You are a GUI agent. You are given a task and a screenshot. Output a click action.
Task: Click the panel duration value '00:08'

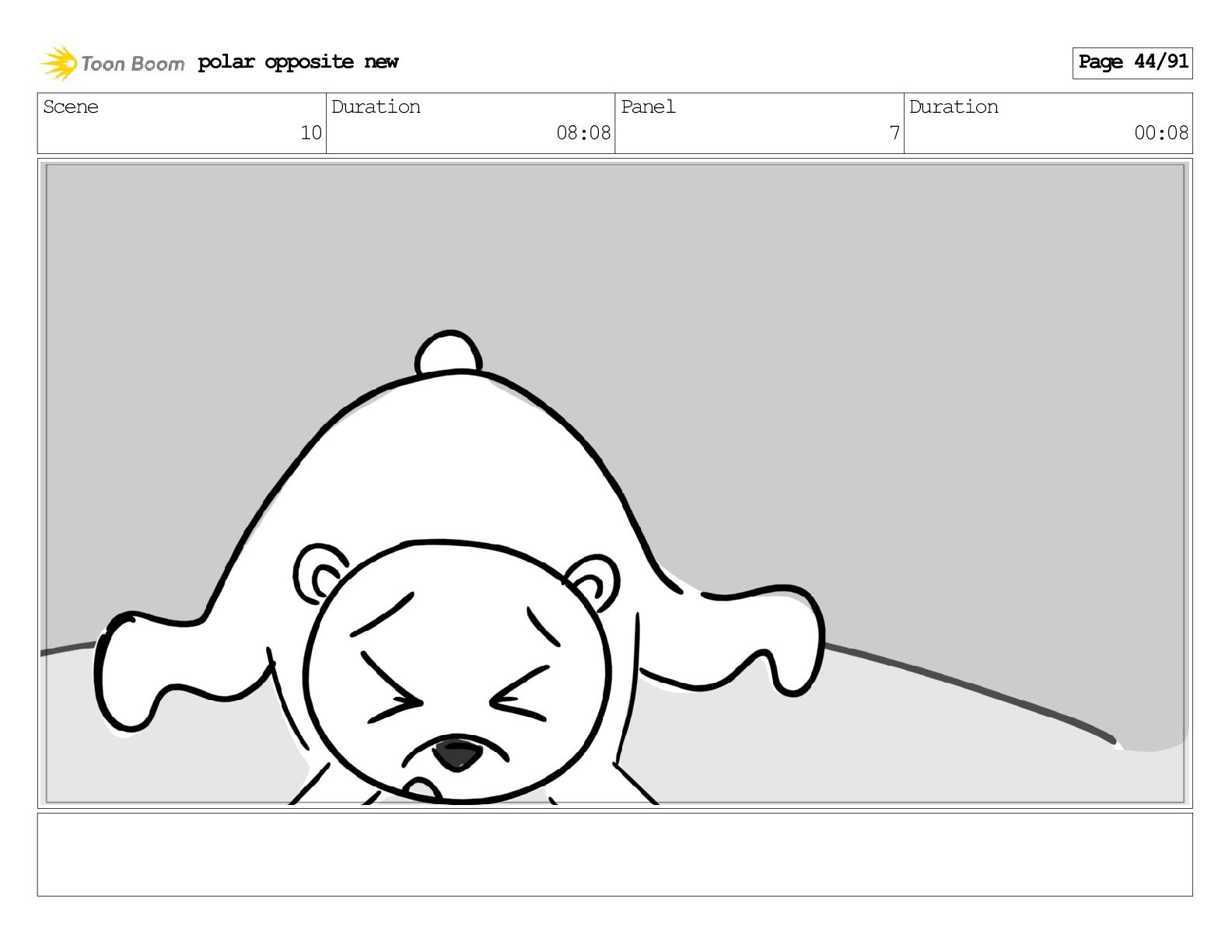coord(1161,133)
